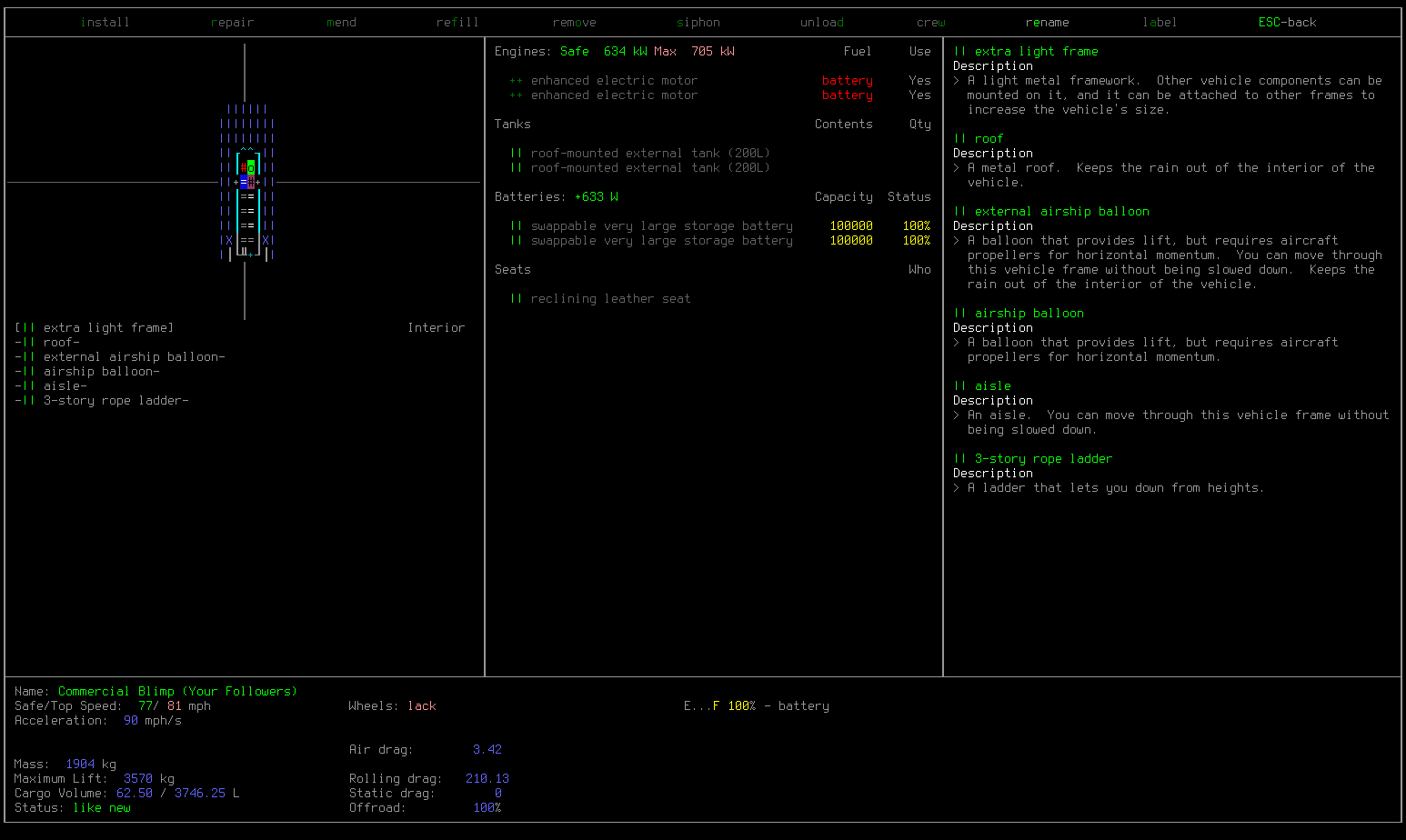Select rename to change vehicle name
Viewport: 1406px width, 840px height.
click(1047, 22)
